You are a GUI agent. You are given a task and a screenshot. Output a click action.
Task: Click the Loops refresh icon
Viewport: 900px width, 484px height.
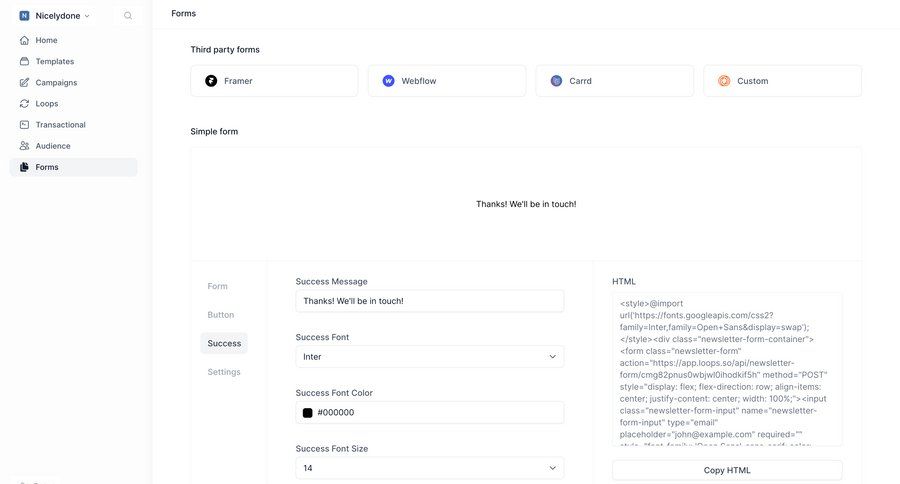coord(24,103)
